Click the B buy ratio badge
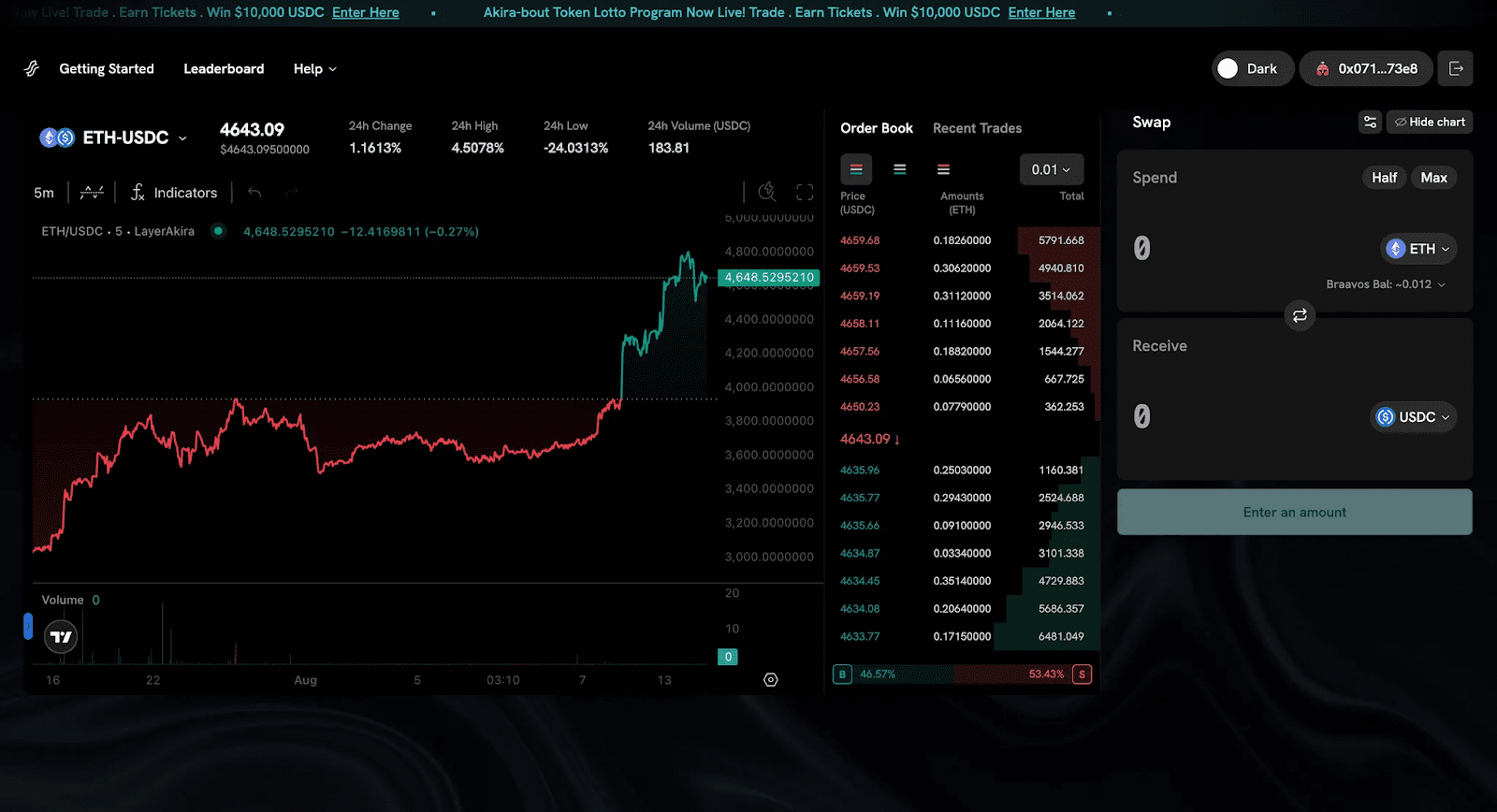 click(x=842, y=674)
